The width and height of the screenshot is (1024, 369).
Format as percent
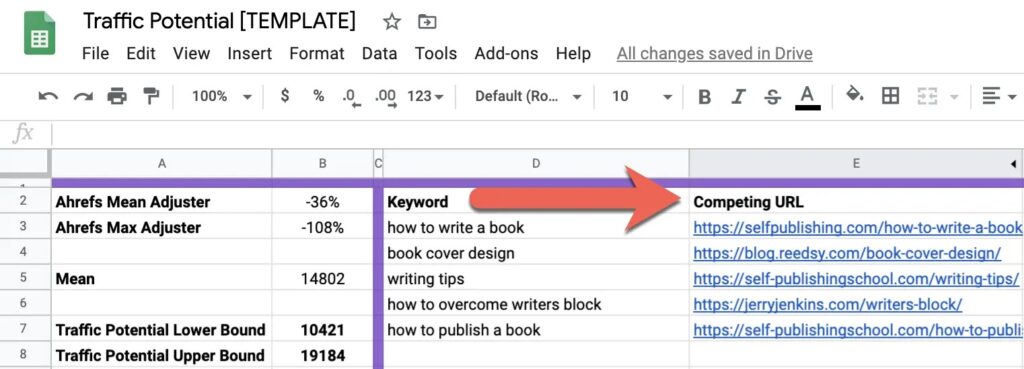[x=318, y=96]
